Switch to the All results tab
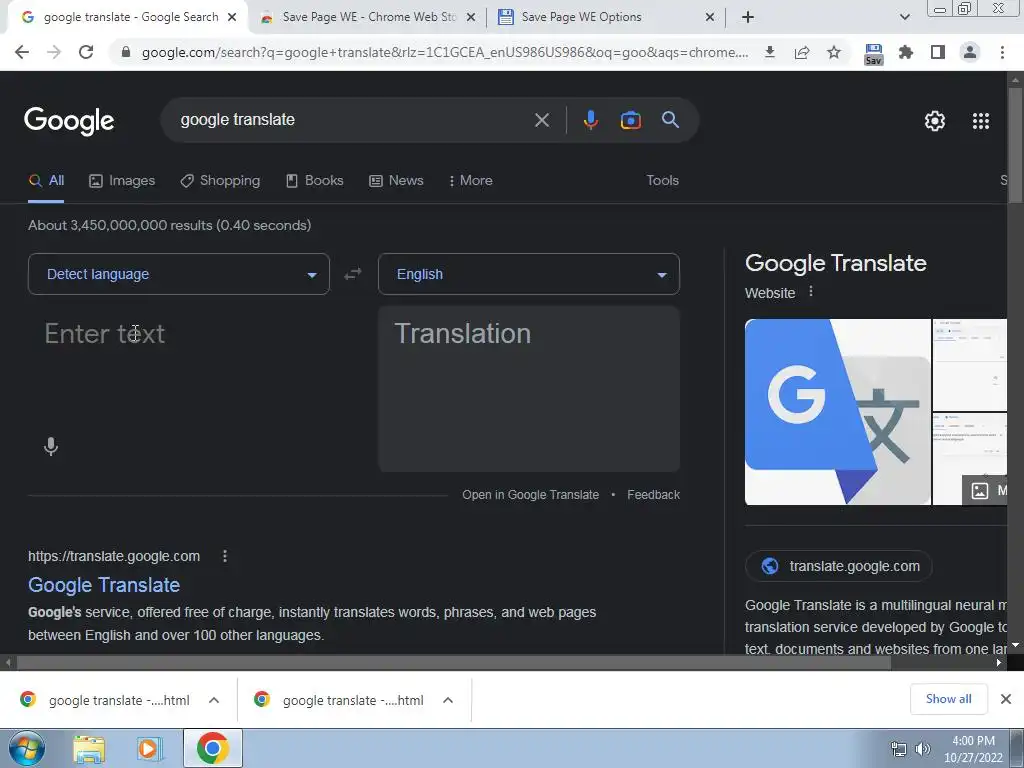Viewport: 1024px width, 768px height. tap(46, 180)
